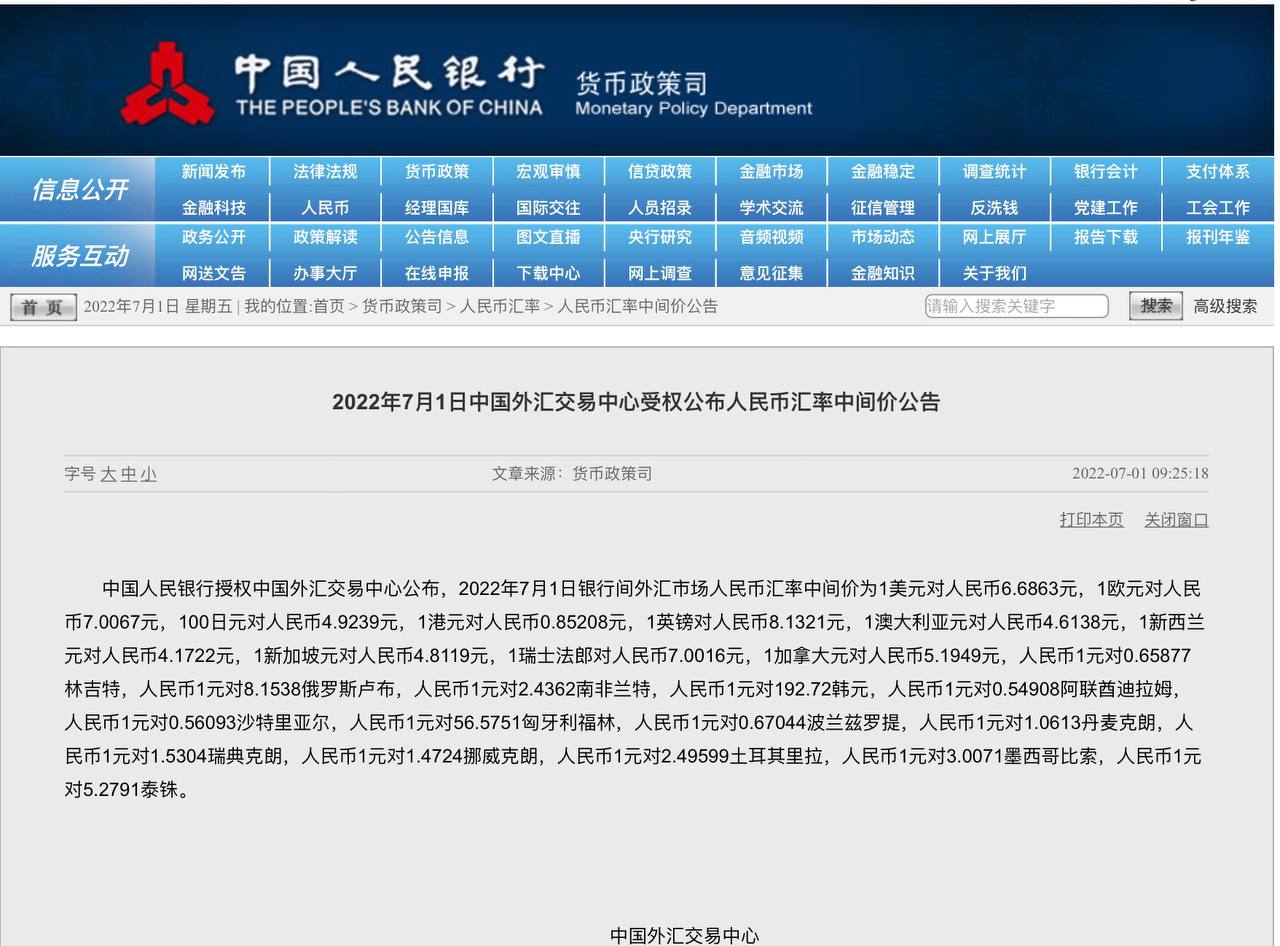This screenshot has height=946, width=1280.
Task: Click the article title about 人民币汇率中间价公告
Action: coord(636,402)
